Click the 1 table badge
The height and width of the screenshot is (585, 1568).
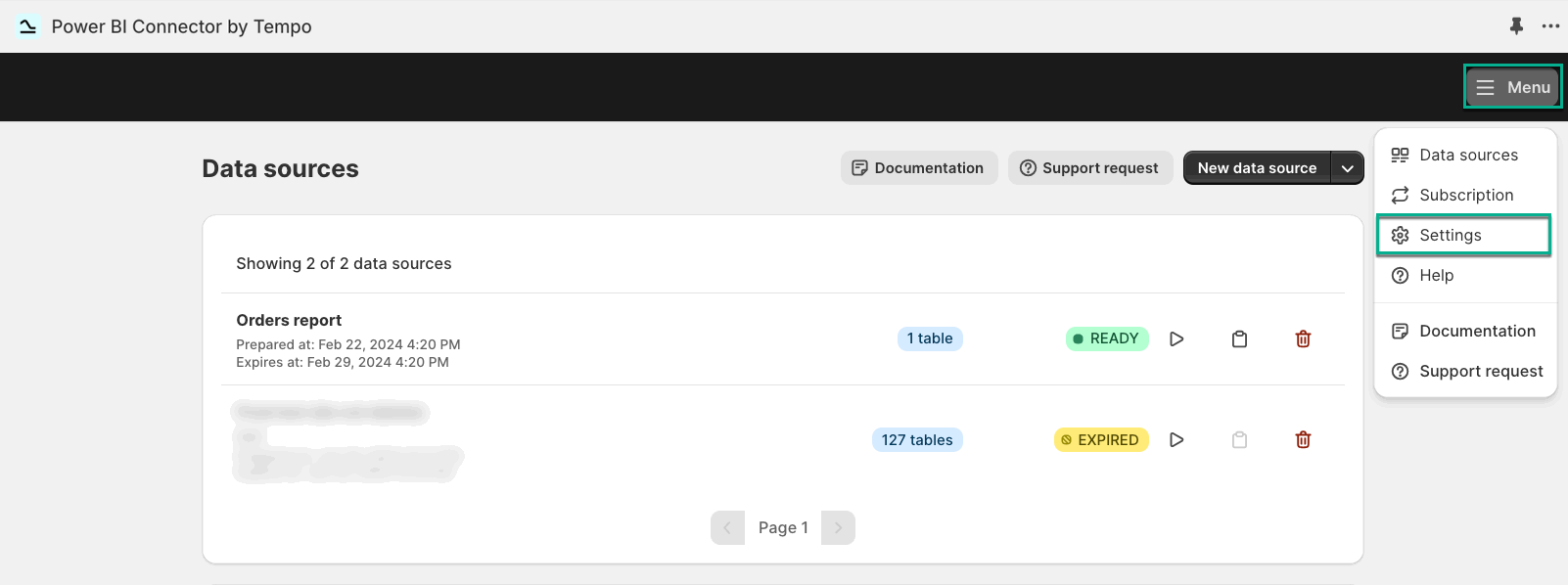coord(930,338)
